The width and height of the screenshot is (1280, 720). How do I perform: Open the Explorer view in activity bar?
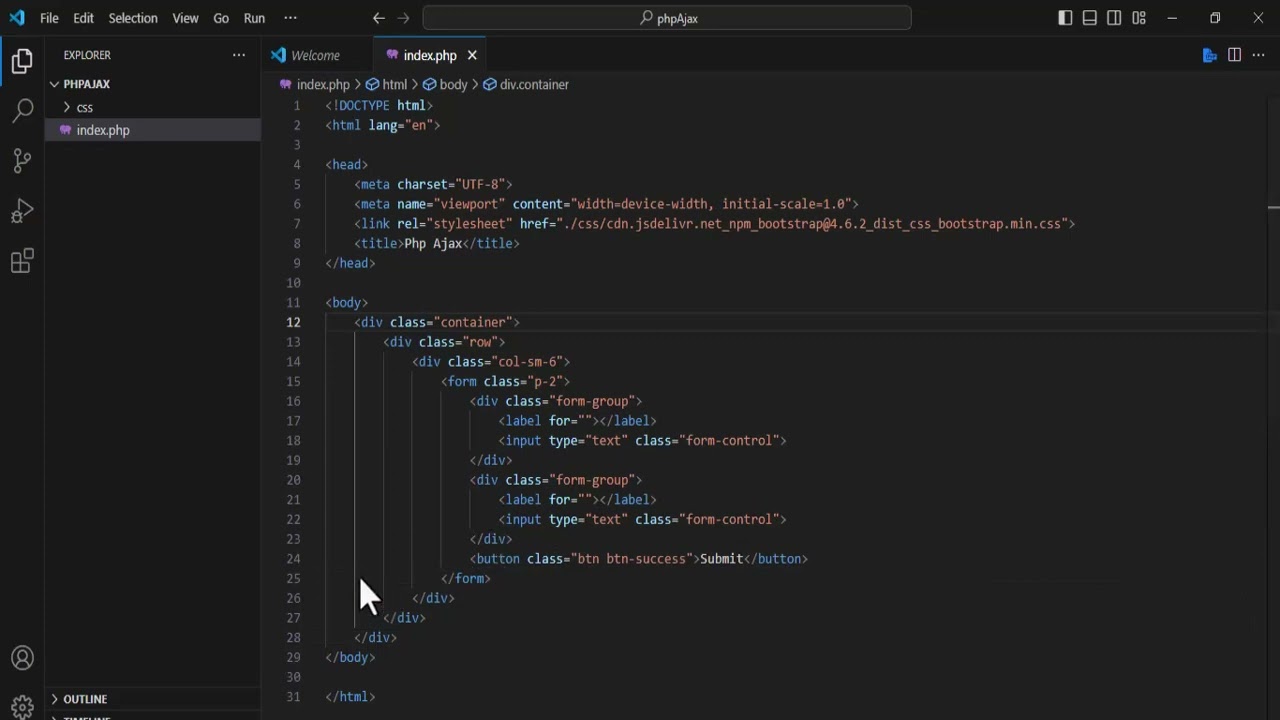click(22, 61)
